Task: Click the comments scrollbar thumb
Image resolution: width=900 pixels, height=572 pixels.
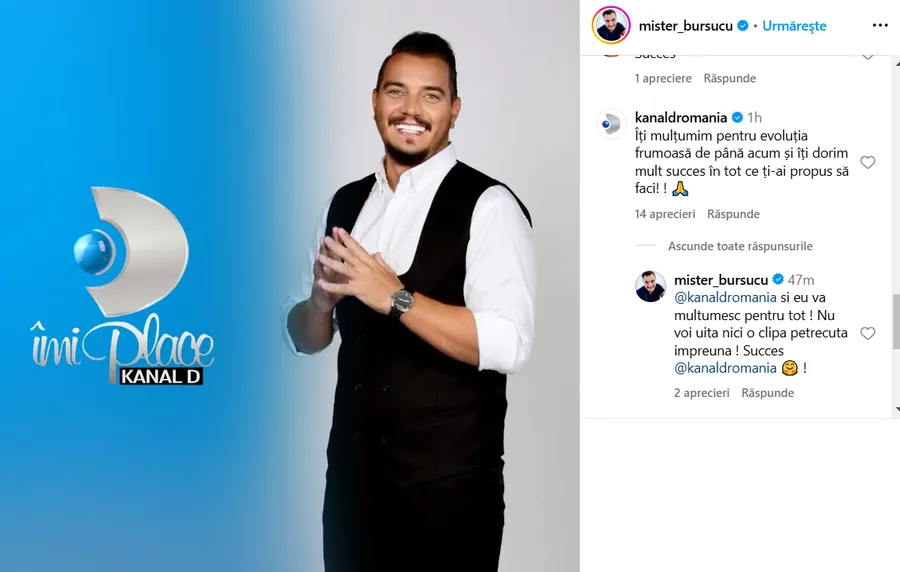Action: (897, 321)
